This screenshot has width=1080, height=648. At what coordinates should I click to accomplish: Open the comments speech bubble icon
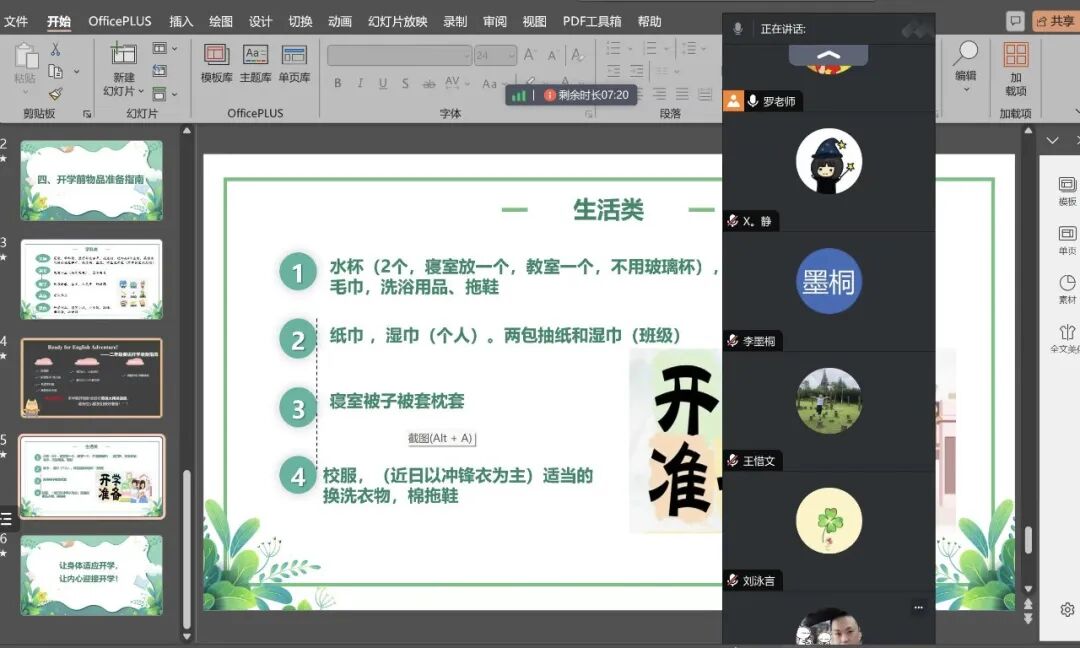pos(1015,21)
